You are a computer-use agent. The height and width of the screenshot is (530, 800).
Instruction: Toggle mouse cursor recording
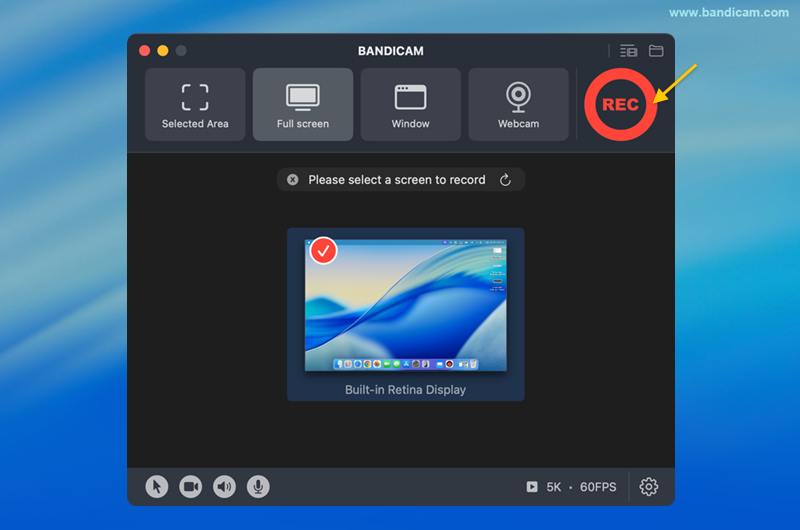pyautogui.click(x=157, y=487)
